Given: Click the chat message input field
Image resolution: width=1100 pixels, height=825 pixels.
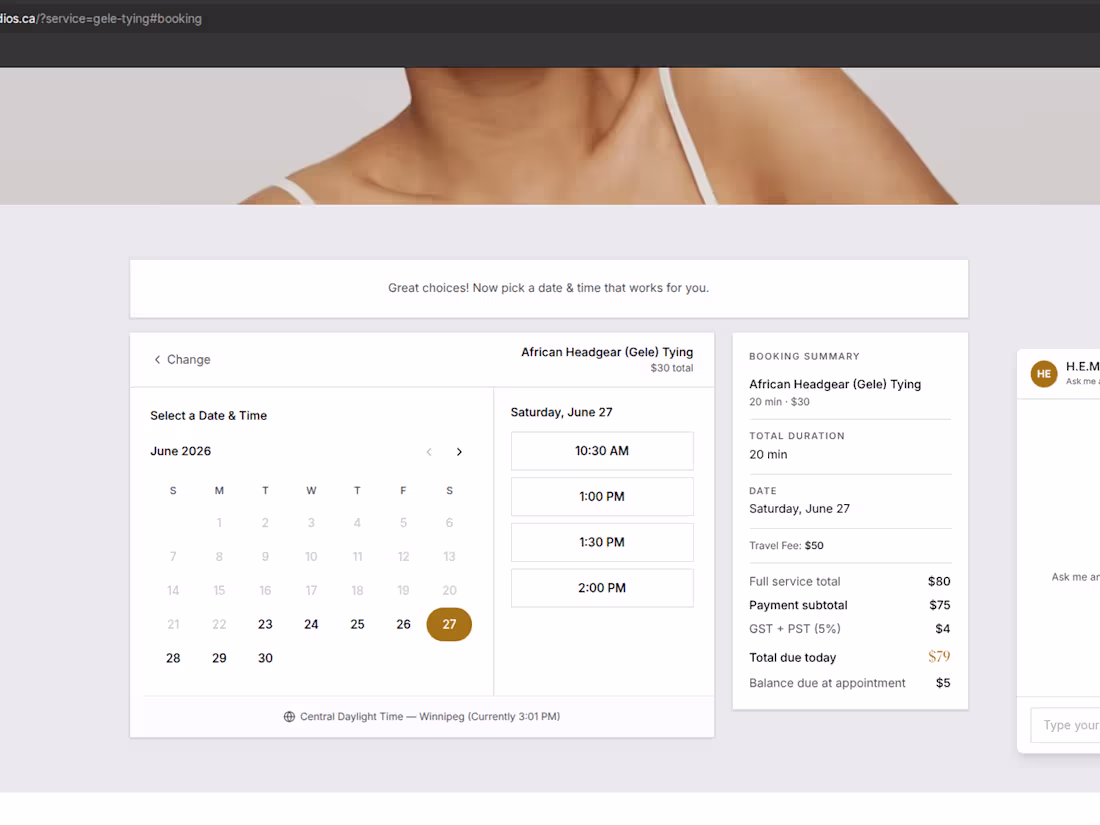Looking at the screenshot, I should point(1065,725).
